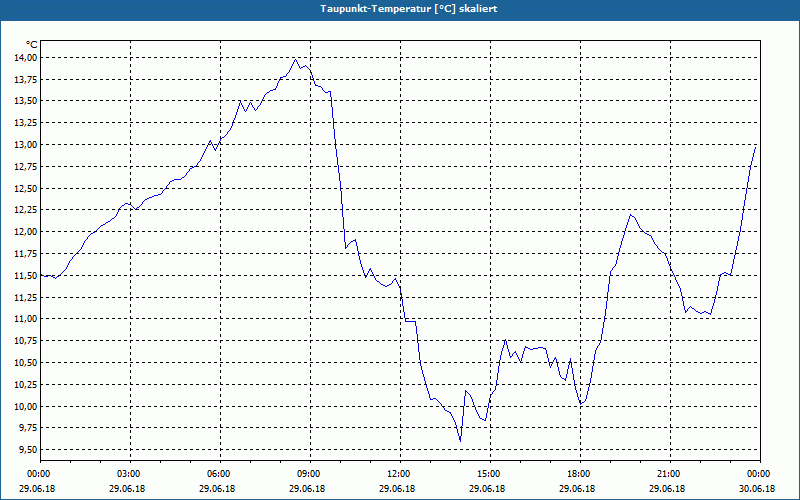This screenshot has width=800, height=500.
Task: Click the 11,25 y-axis label
Action: pos(26,297)
